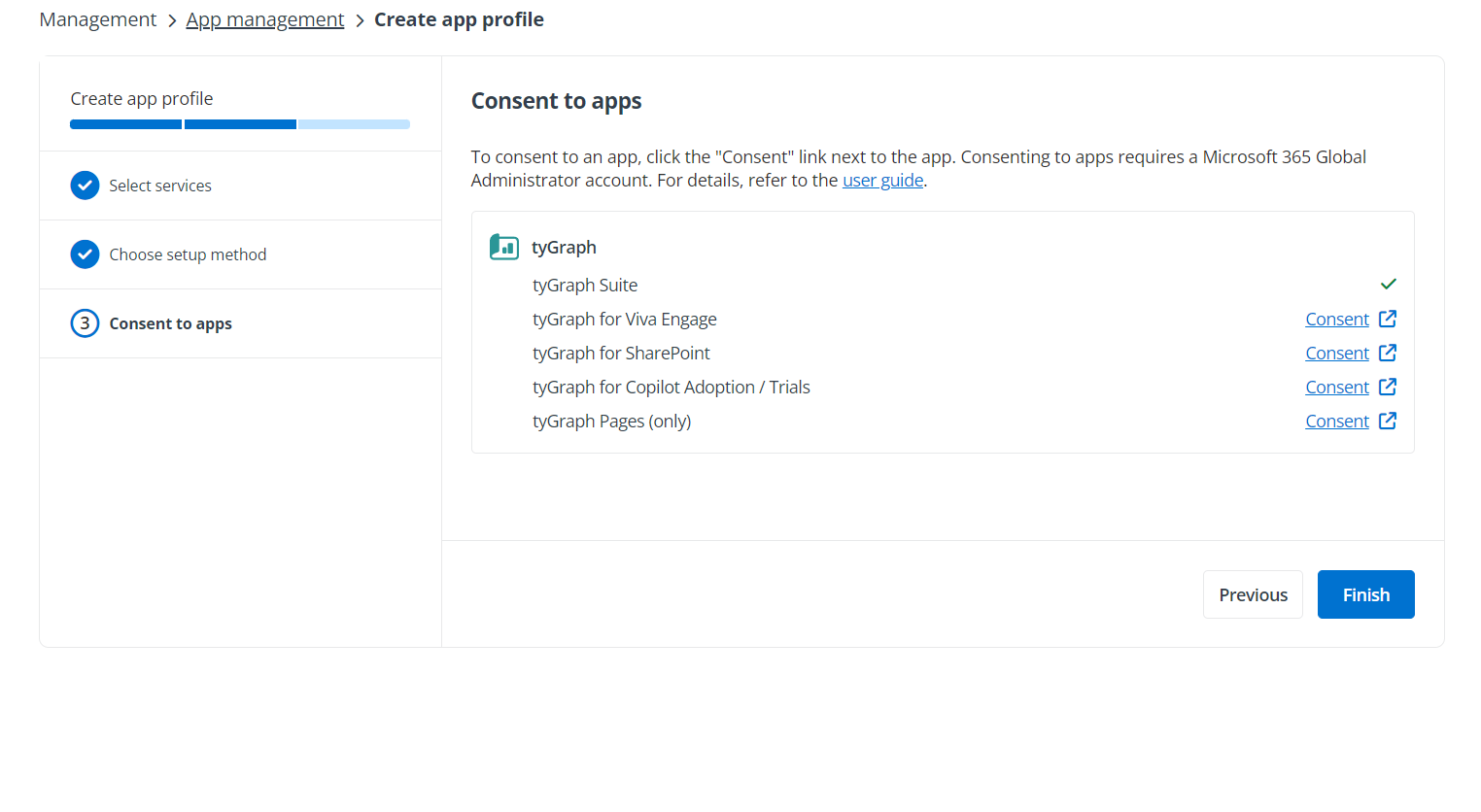
Task: Click external link icon for Copilot Adoption Consent
Action: click(1388, 387)
